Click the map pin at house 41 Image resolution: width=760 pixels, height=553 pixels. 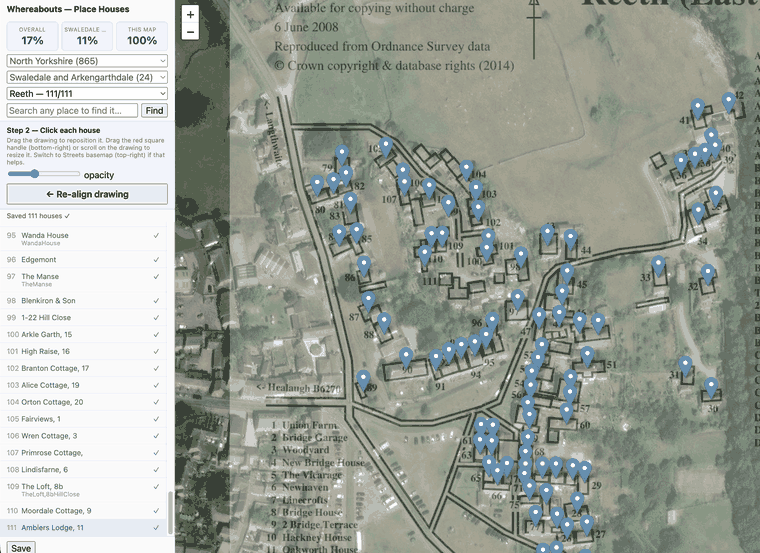[x=697, y=109]
